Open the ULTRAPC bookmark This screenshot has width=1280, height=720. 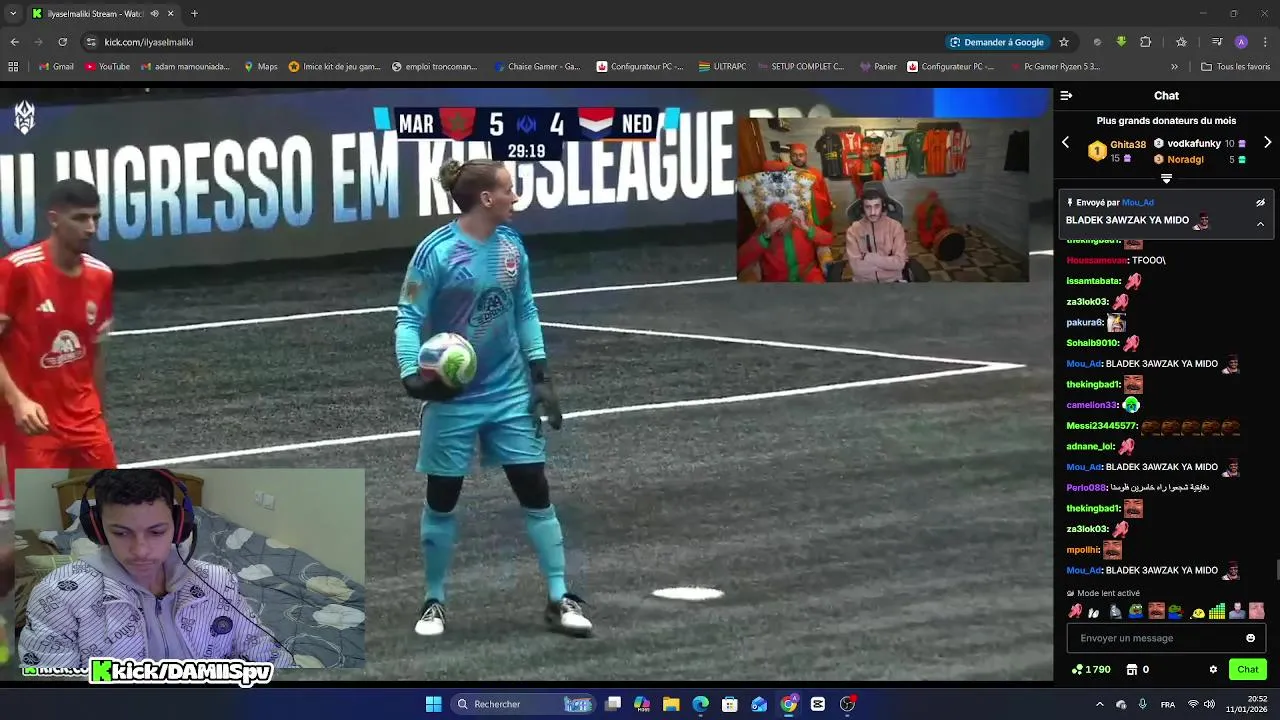[x=722, y=67]
